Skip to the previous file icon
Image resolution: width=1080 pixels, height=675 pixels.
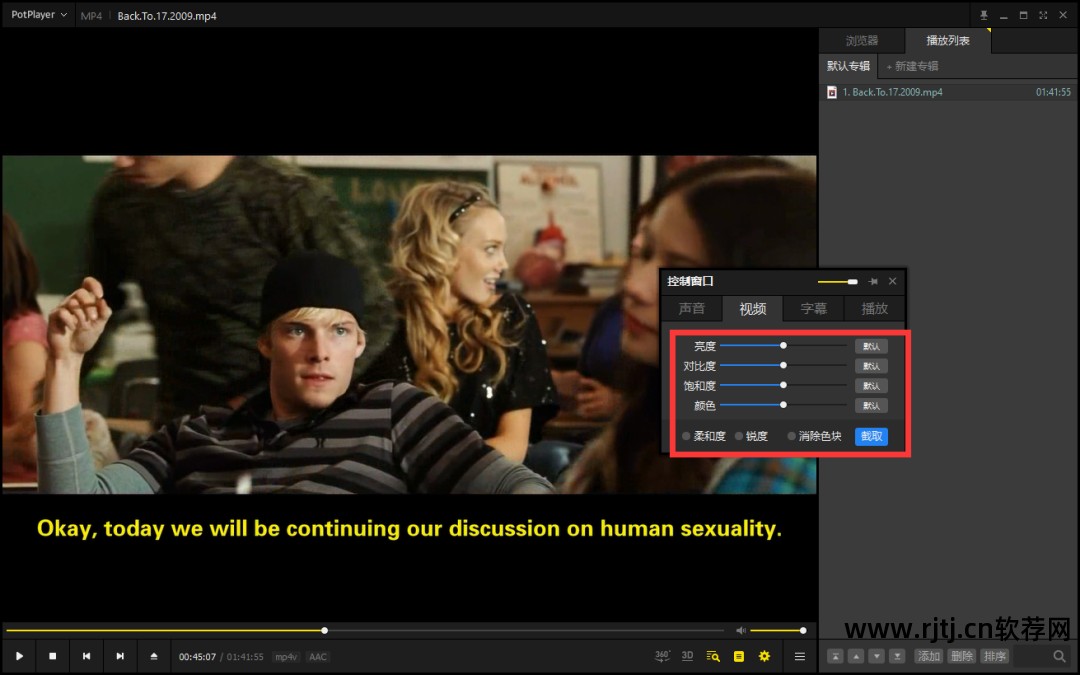87,656
